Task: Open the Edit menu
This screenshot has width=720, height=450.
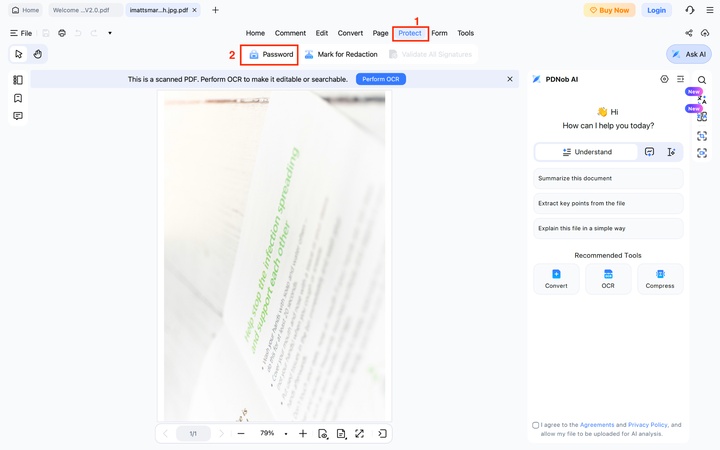Action: coord(322,33)
